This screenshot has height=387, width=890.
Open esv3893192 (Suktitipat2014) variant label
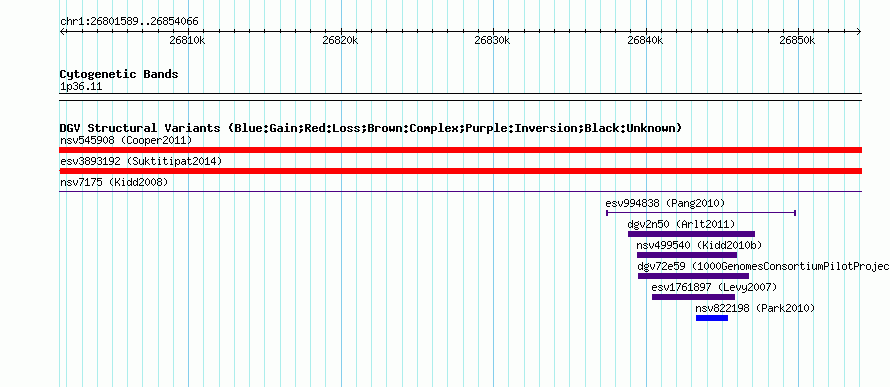pos(141,162)
